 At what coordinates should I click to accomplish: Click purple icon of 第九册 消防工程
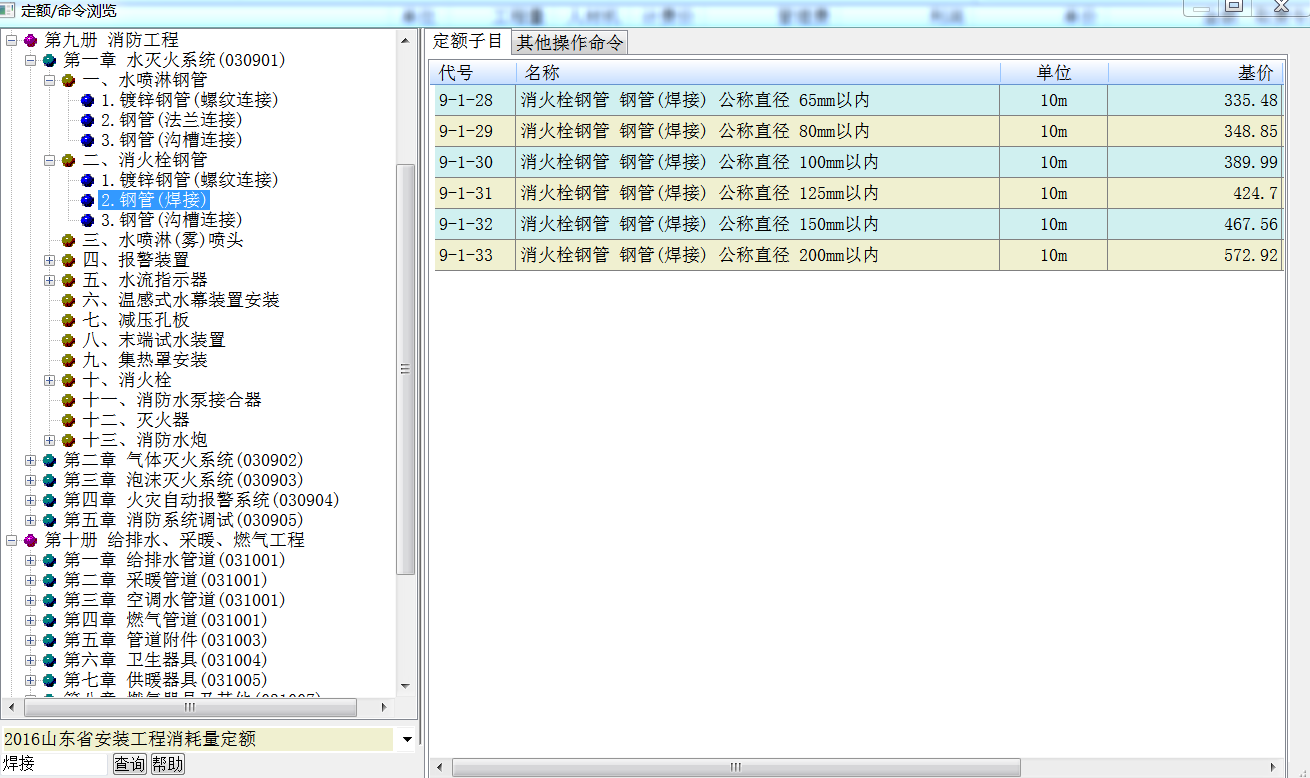click(x=30, y=41)
